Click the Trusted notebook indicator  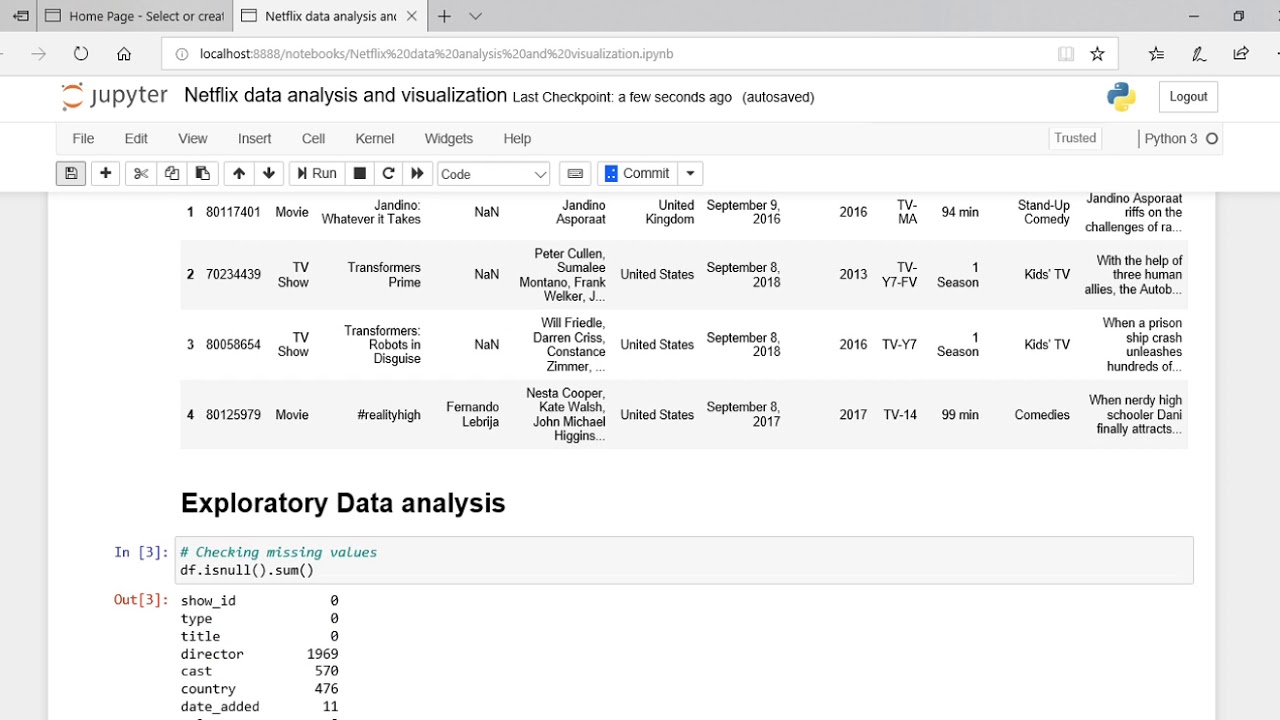[x=1075, y=138]
